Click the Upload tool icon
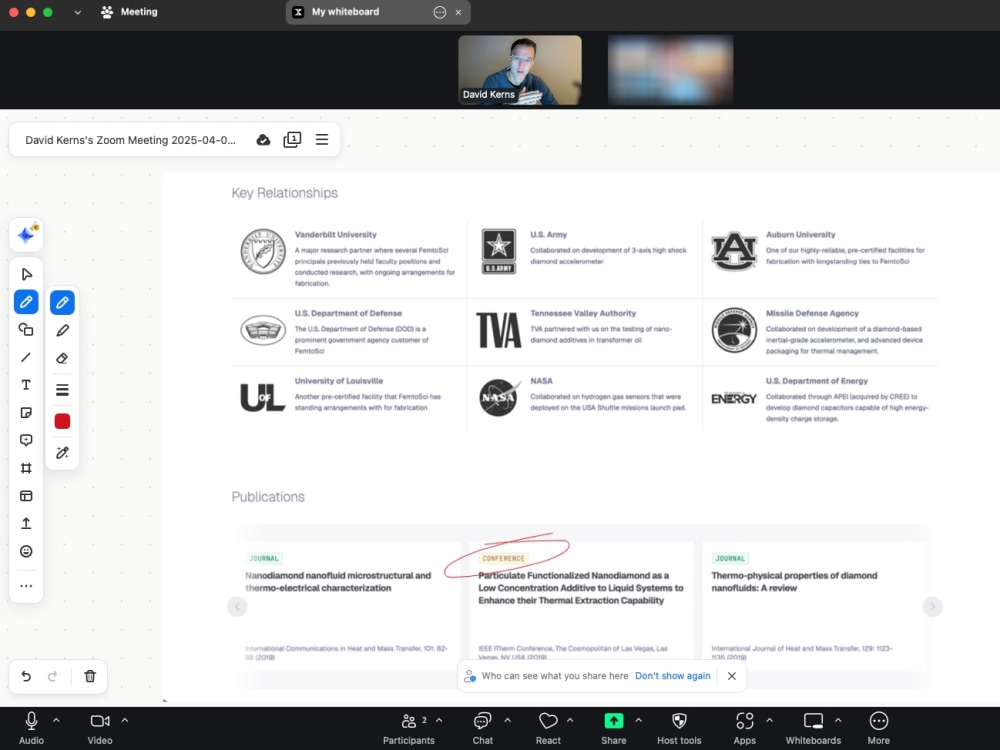 [26, 524]
